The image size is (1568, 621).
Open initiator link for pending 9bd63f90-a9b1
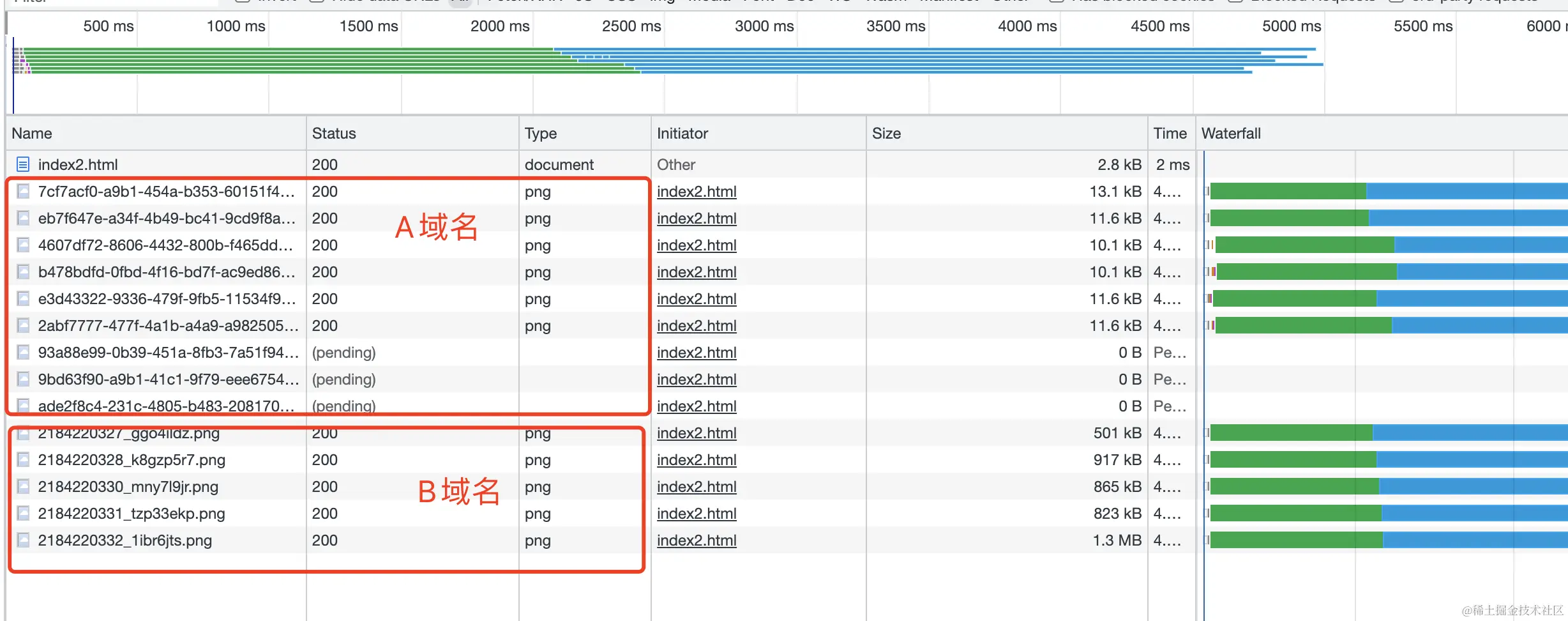(x=697, y=379)
